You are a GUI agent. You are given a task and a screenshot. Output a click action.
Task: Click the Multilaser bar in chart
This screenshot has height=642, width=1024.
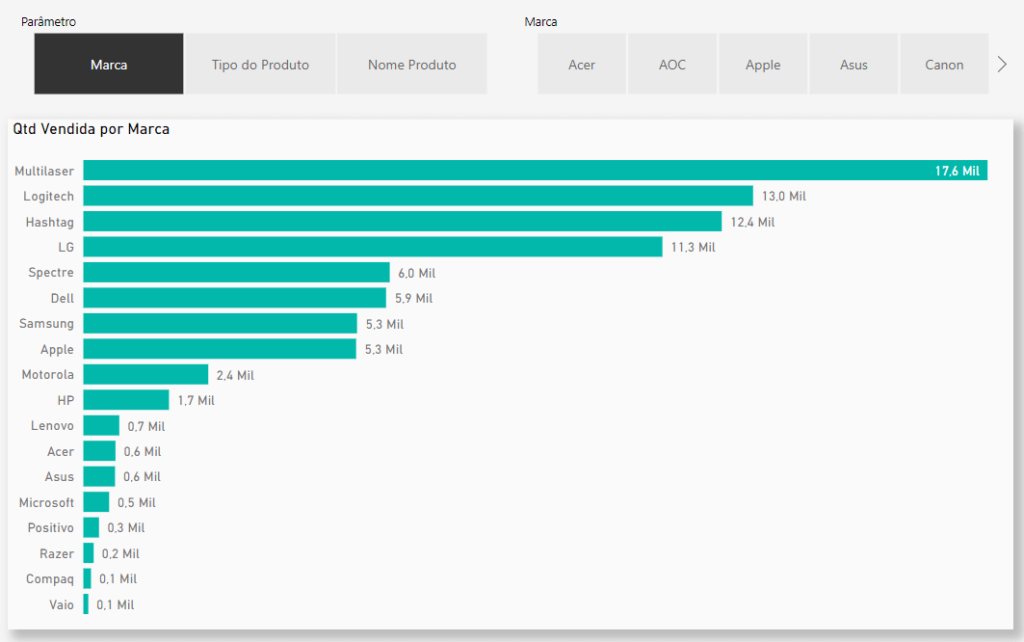(x=536, y=170)
